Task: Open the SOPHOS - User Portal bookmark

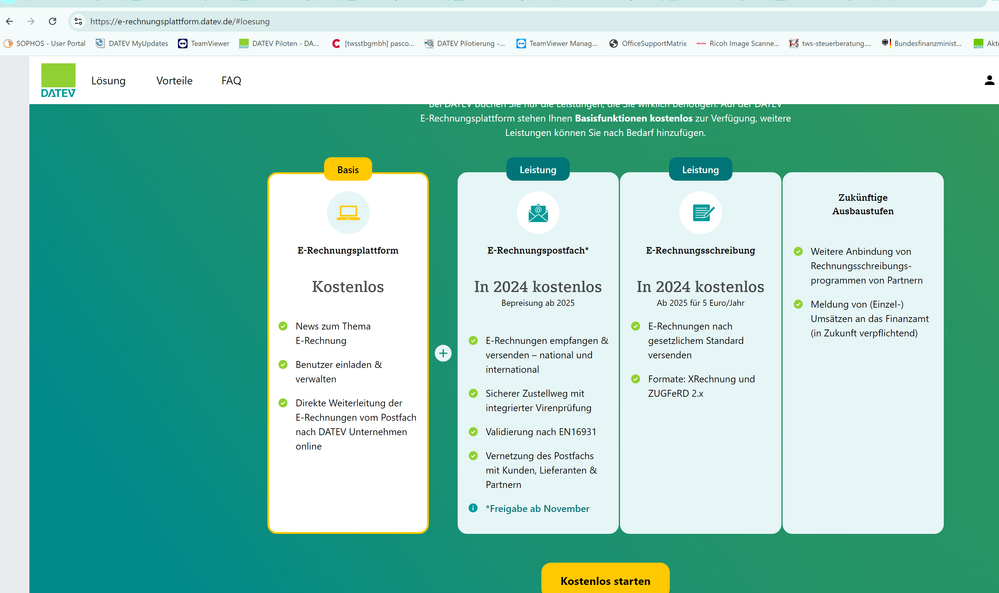Action: (45, 43)
